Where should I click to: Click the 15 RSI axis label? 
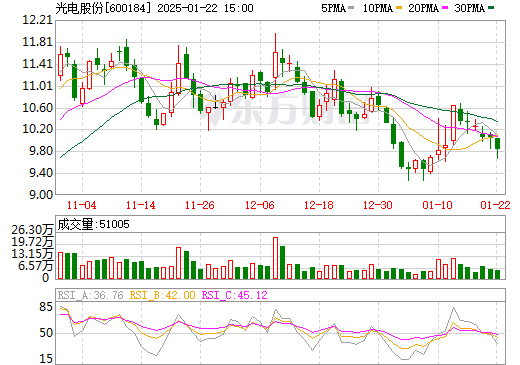(46, 359)
